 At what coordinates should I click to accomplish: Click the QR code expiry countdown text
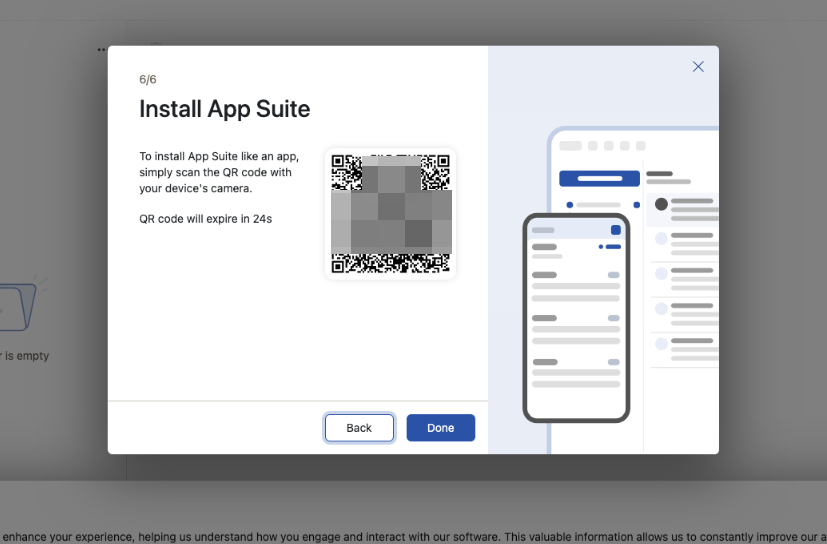pos(206,218)
